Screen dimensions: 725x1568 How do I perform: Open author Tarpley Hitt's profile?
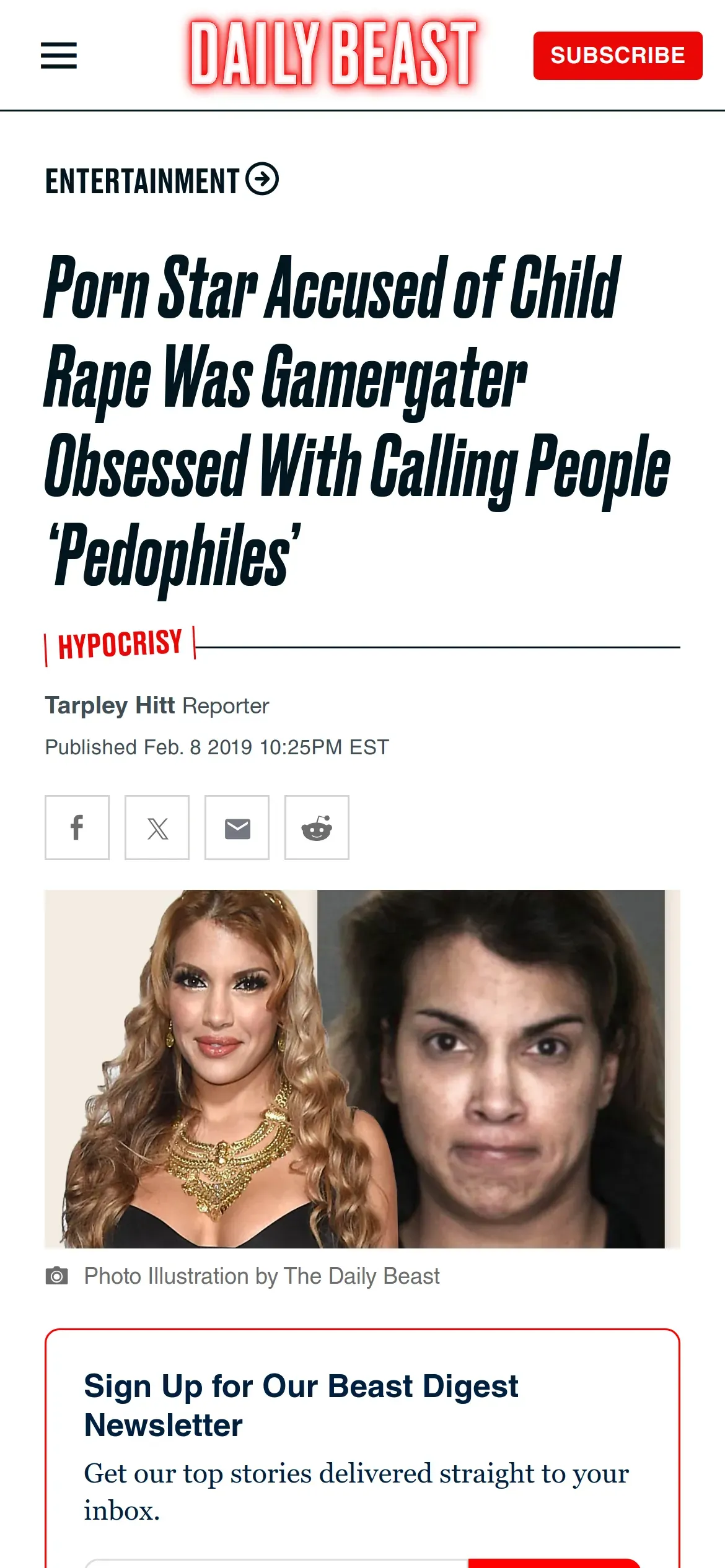[x=110, y=705]
